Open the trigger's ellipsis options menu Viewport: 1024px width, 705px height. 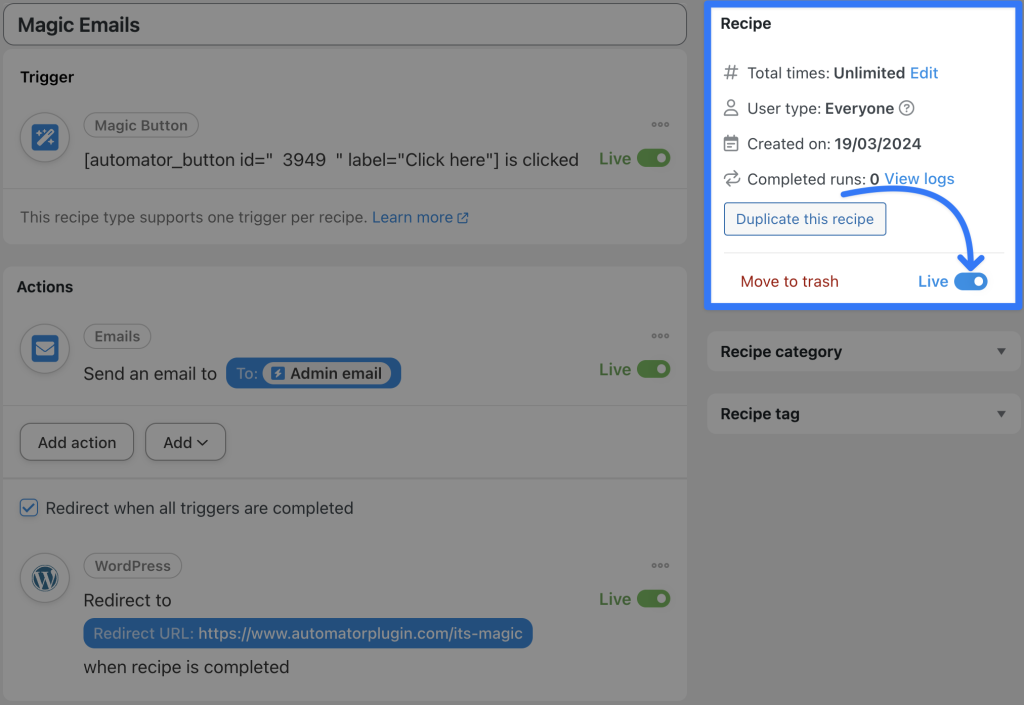(x=660, y=124)
